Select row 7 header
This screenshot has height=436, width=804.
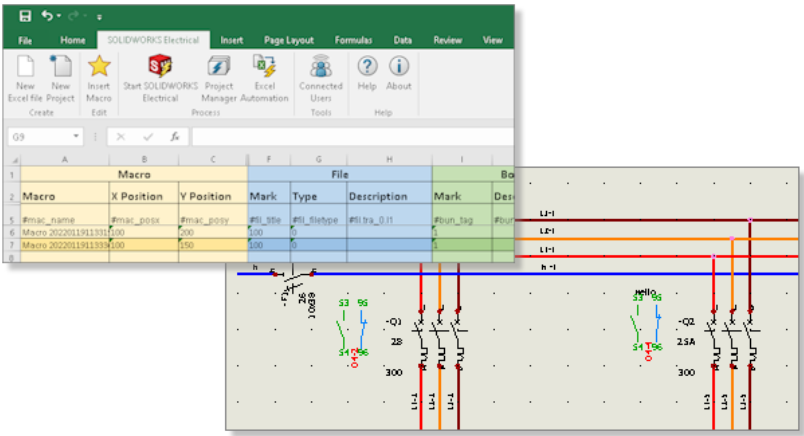[12, 245]
